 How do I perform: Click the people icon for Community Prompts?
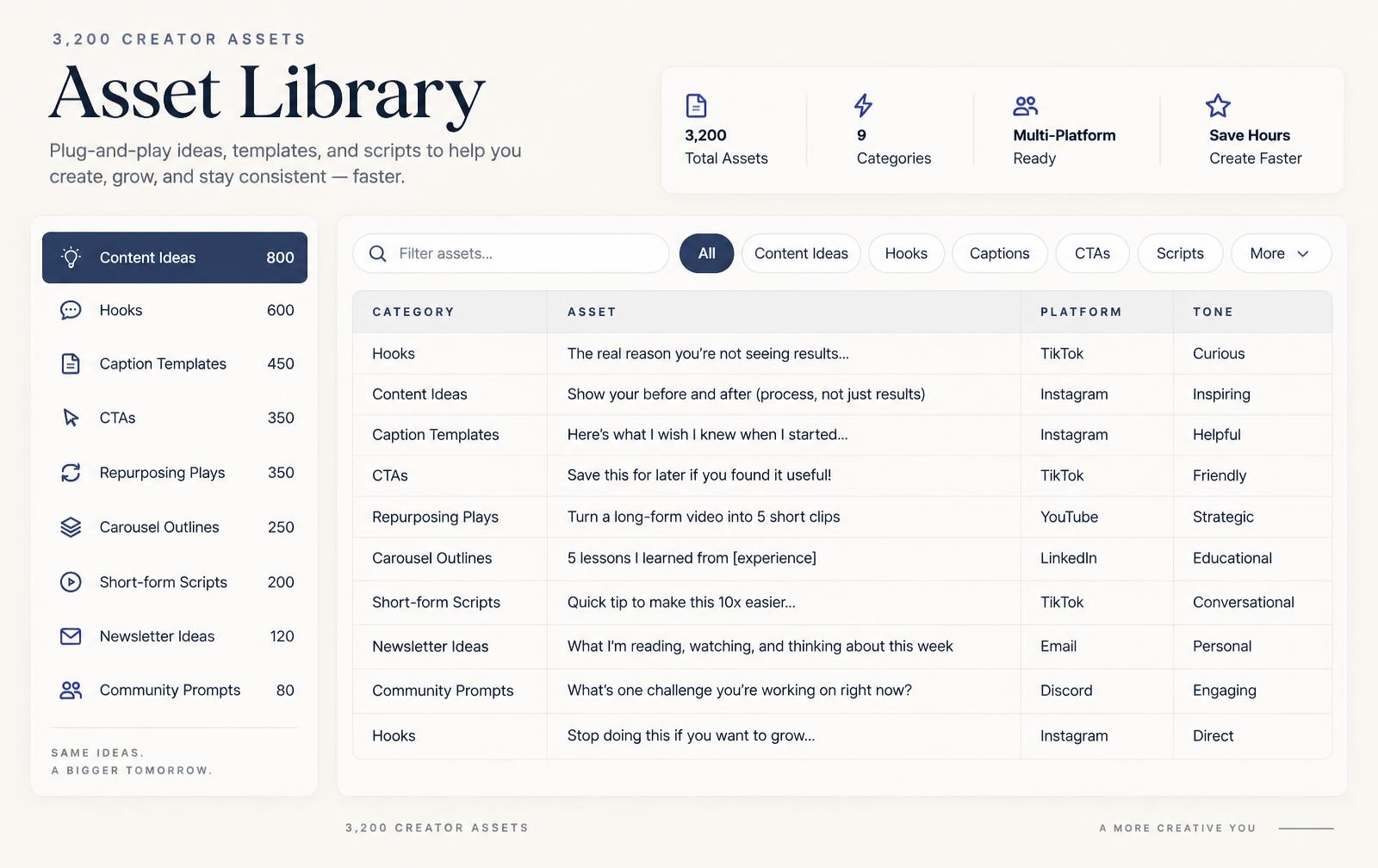click(71, 690)
